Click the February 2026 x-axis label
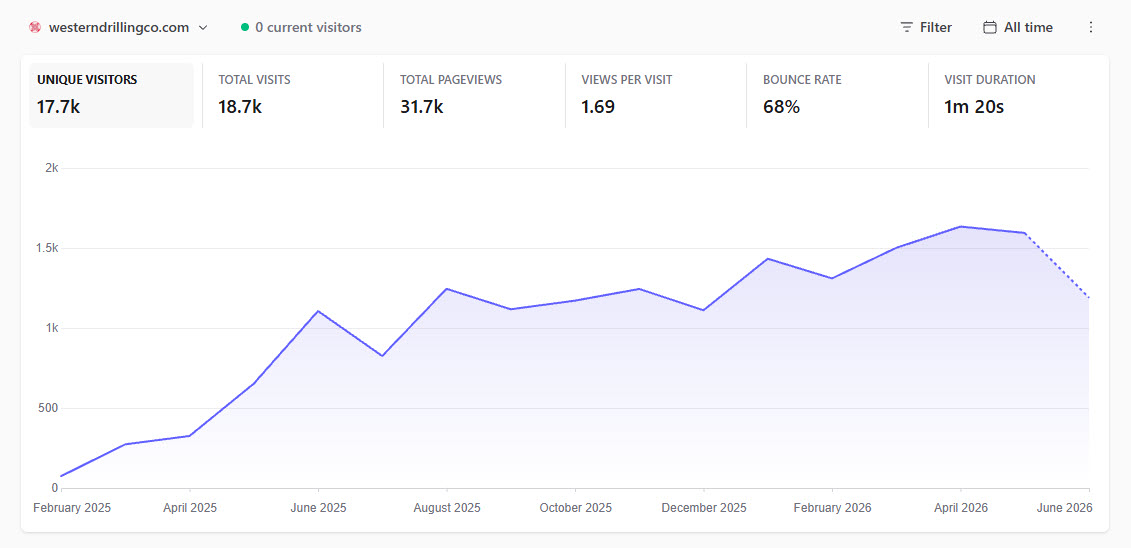 coord(832,508)
